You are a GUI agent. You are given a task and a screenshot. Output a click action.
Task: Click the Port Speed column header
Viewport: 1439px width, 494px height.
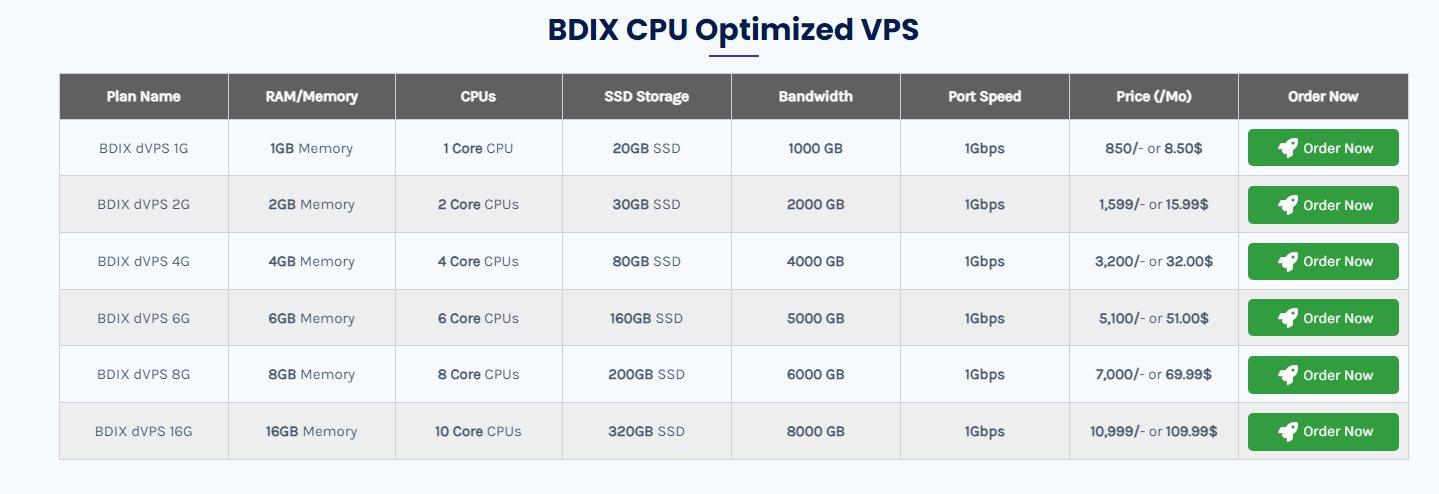tap(985, 97)
